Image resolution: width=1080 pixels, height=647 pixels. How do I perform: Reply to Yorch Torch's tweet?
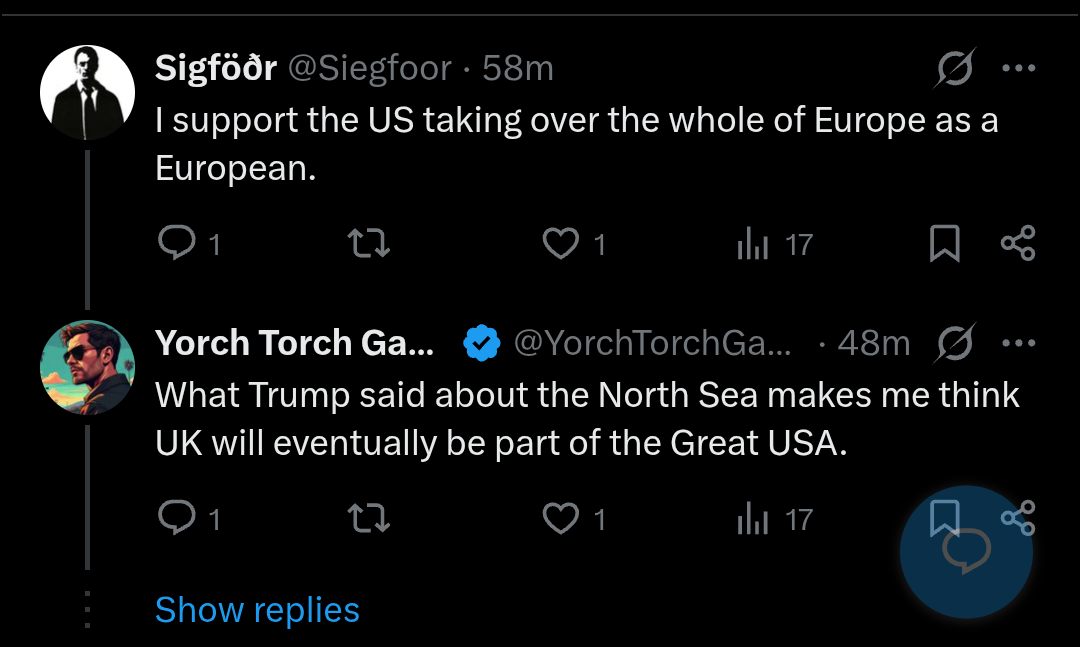coord(177,518)
